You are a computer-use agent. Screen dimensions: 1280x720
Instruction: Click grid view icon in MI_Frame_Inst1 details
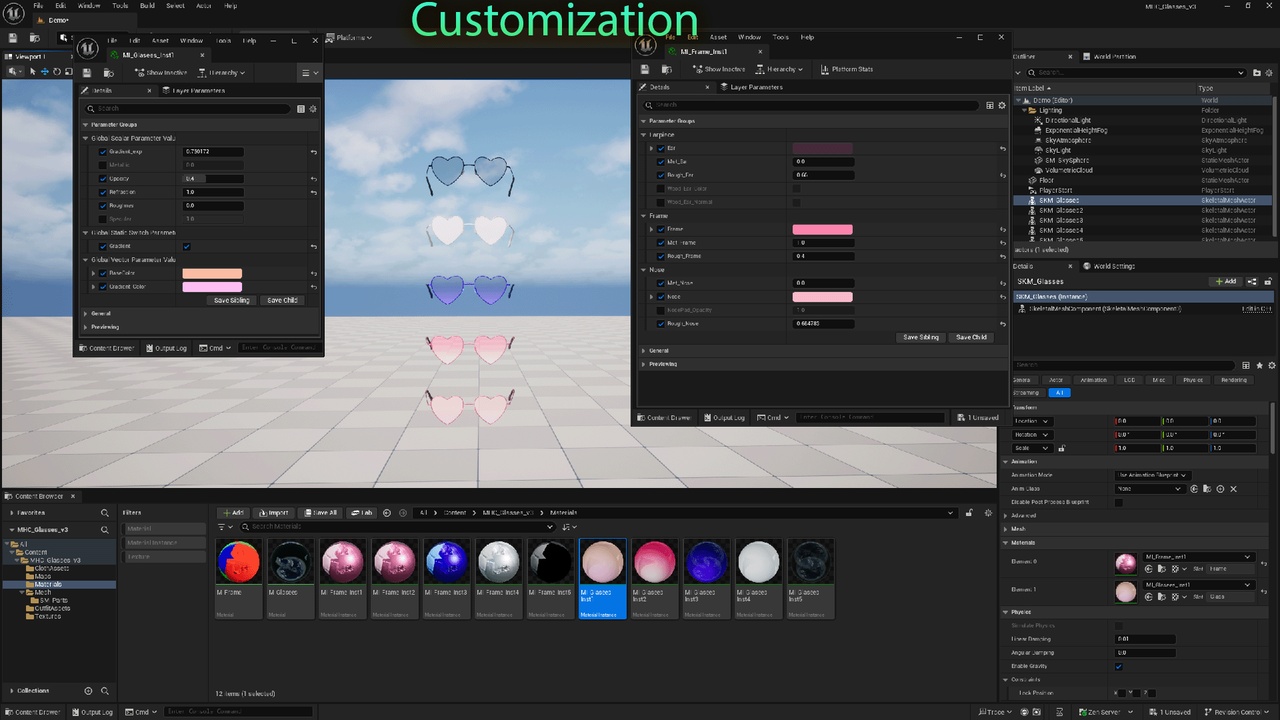pyautogui.click(x=990, y=105)
